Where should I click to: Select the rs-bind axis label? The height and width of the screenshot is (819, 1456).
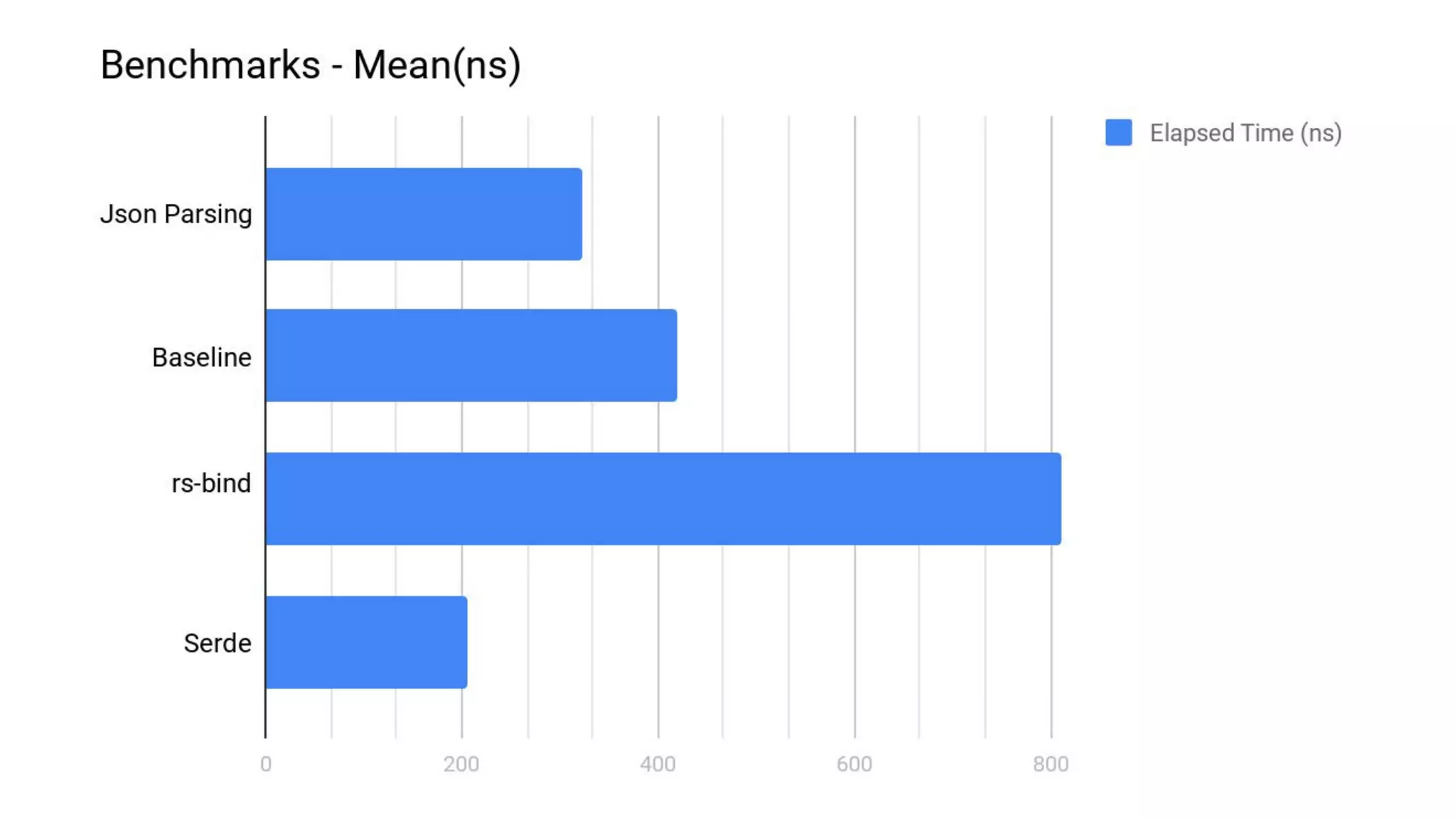pos(212,483)
